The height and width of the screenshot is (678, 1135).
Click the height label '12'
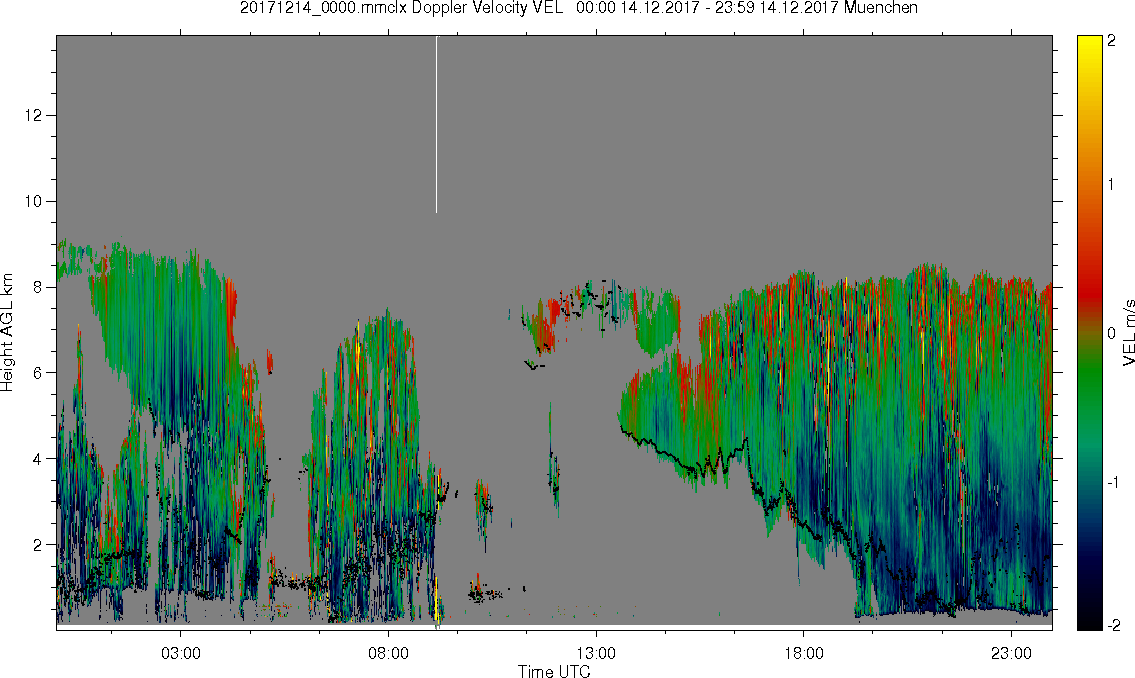click(33, 116)
